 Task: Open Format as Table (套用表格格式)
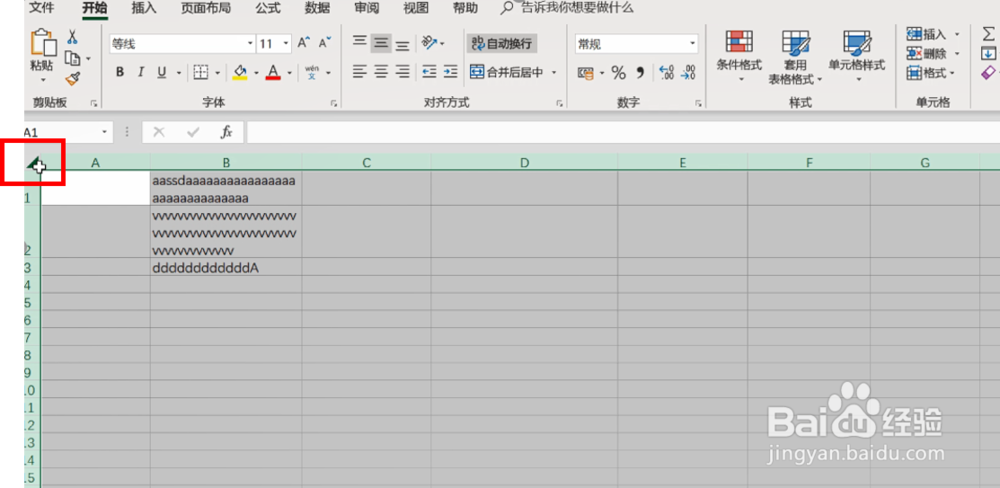pos(795,56)
